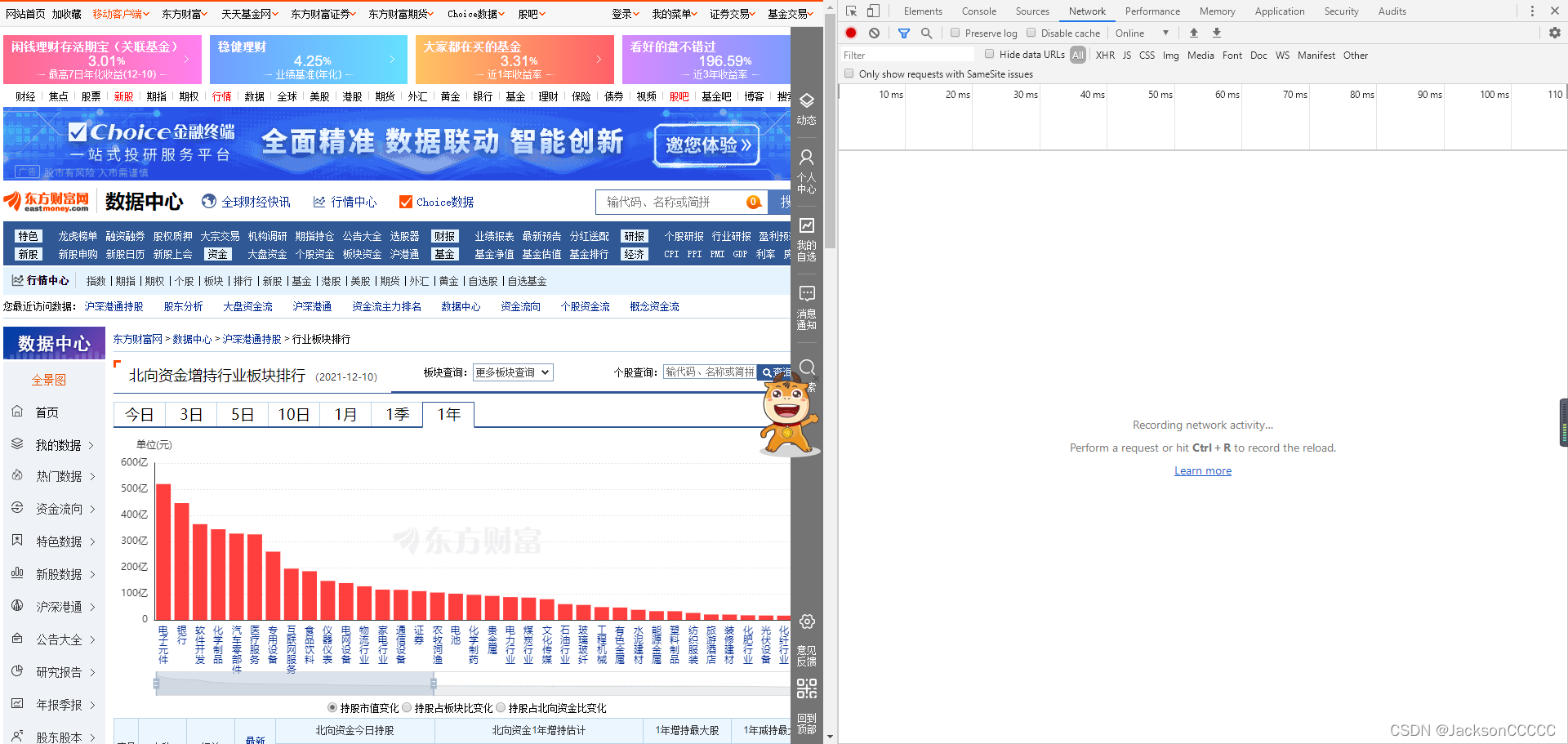Click the 研究报告 pie chart icon
1568x744 pixels.
17,671
